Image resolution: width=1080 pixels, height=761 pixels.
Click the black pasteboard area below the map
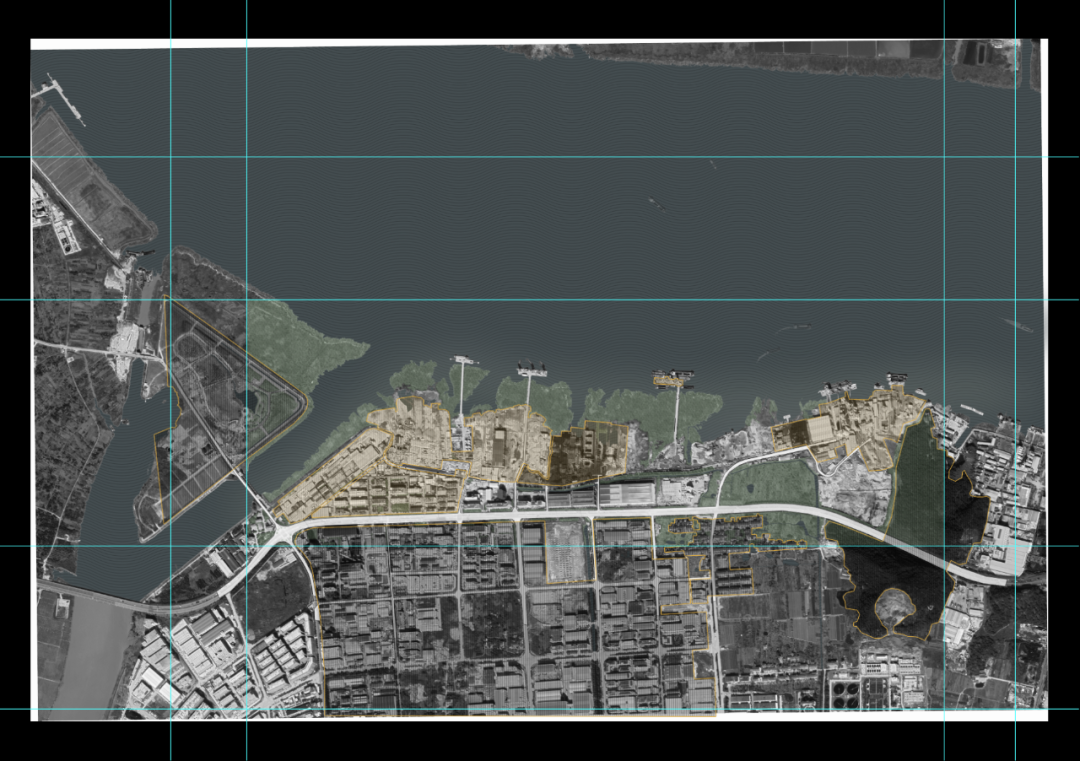click(540, 740)
